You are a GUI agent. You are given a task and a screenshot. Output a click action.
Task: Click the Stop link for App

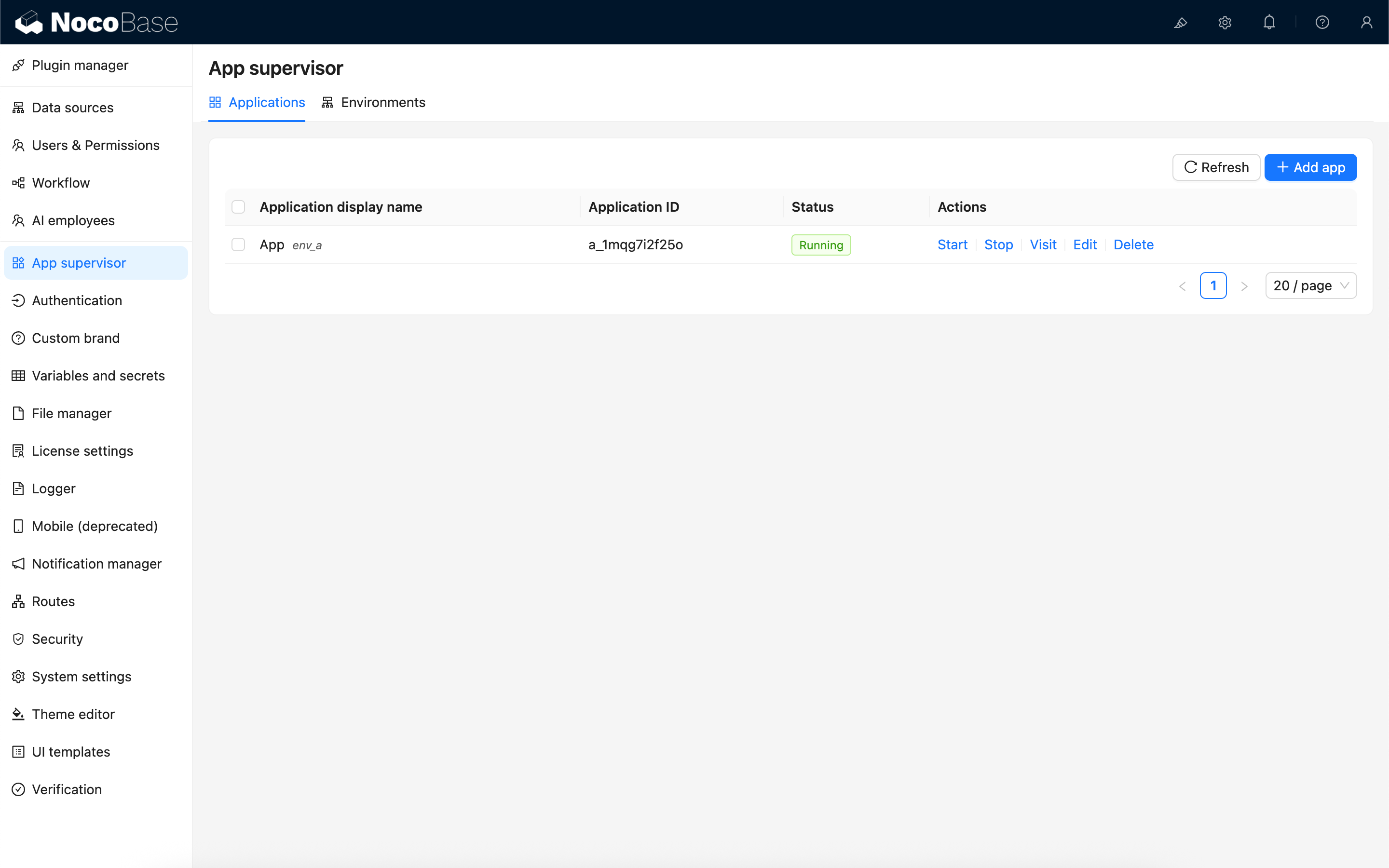coord(998,244)
